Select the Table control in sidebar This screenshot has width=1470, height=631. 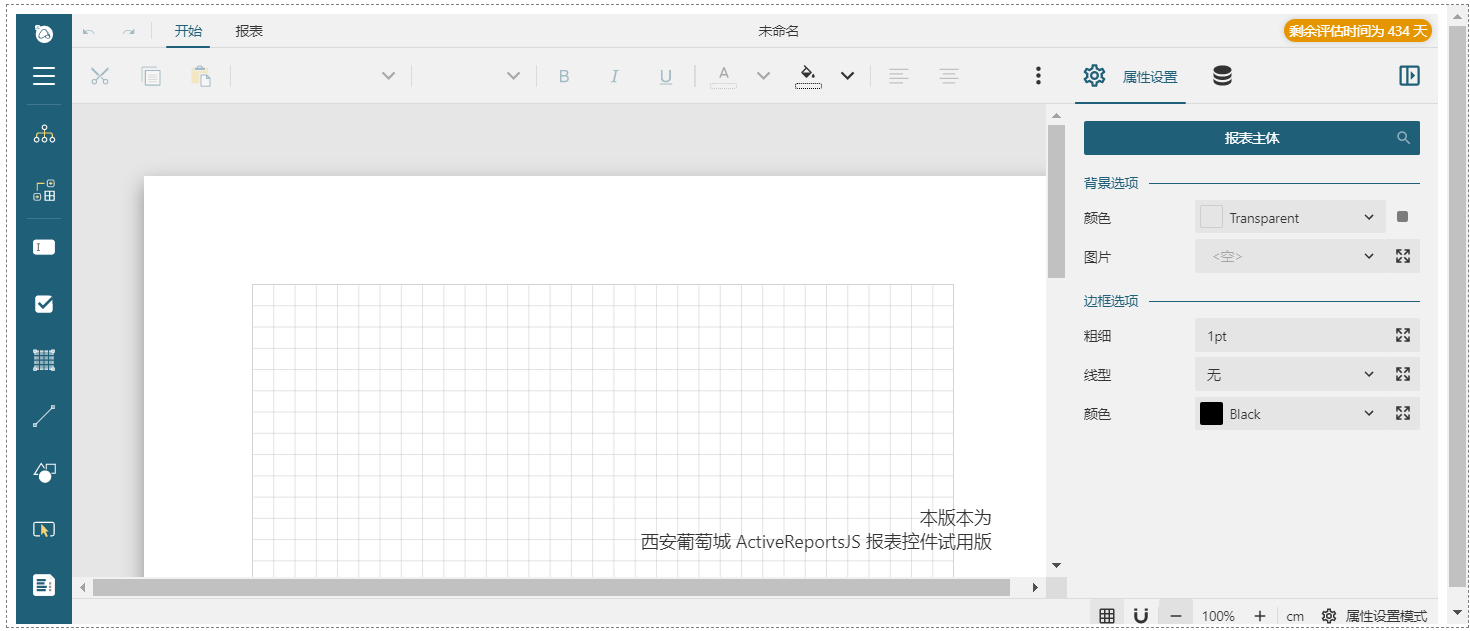[44, 360]
